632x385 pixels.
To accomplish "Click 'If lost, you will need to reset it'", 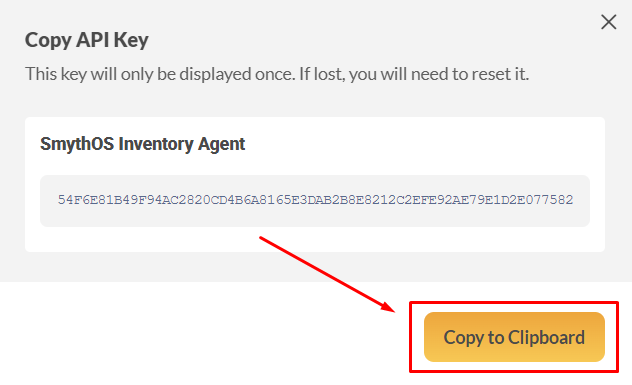I will [x=414, y=74].
